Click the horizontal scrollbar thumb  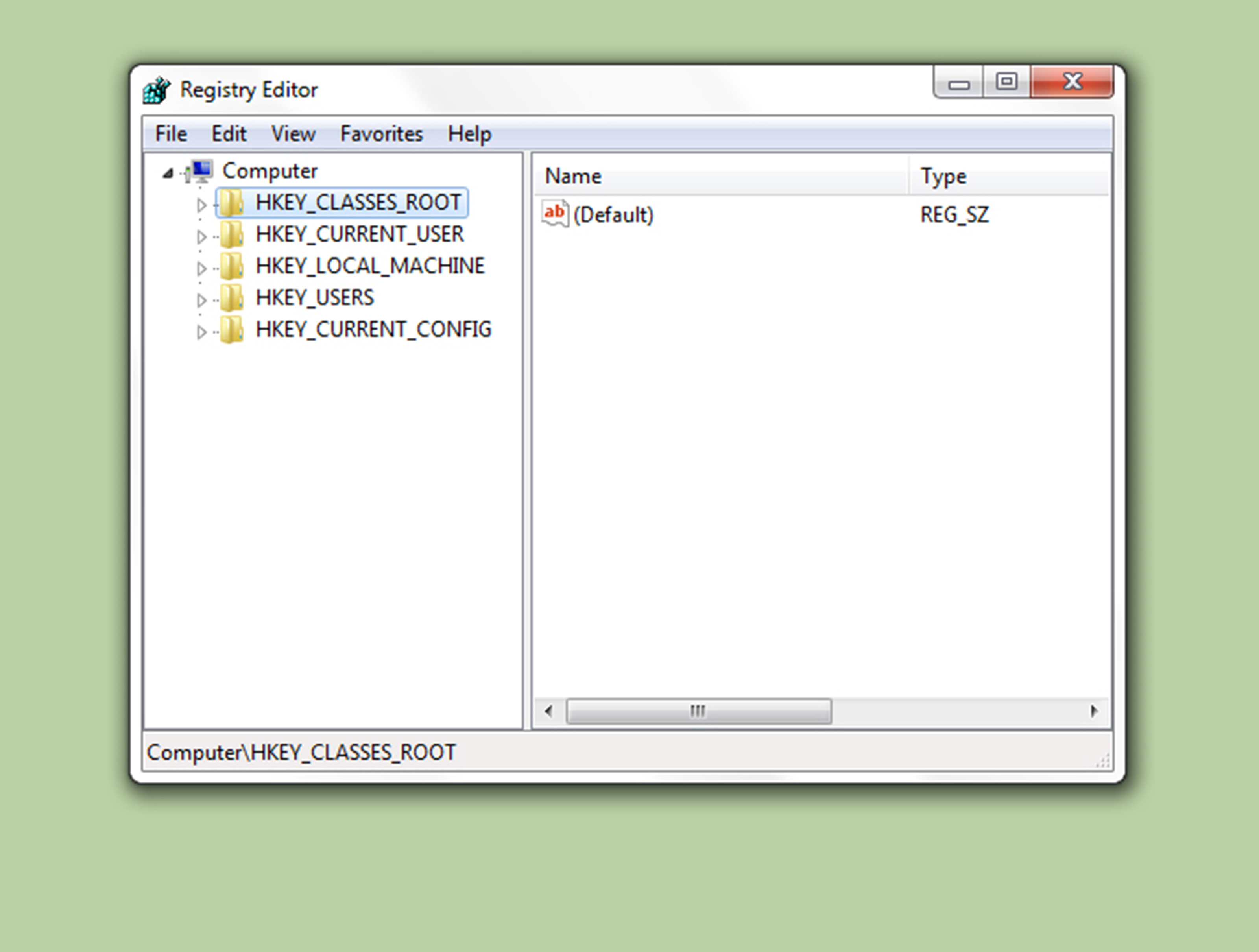tap(698, 711)
